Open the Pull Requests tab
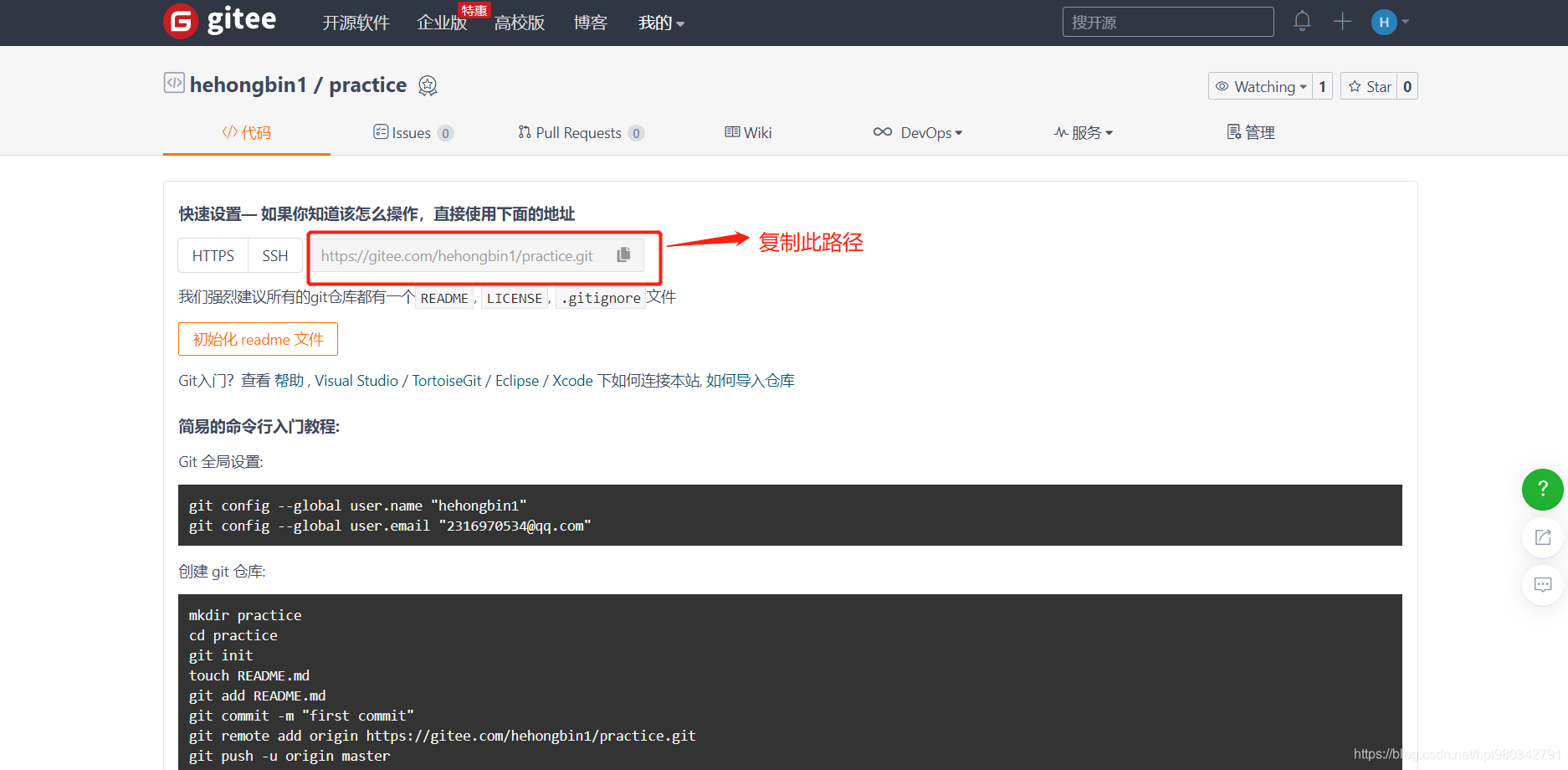This screenshot has width=1568, height=770. point(581,132)
